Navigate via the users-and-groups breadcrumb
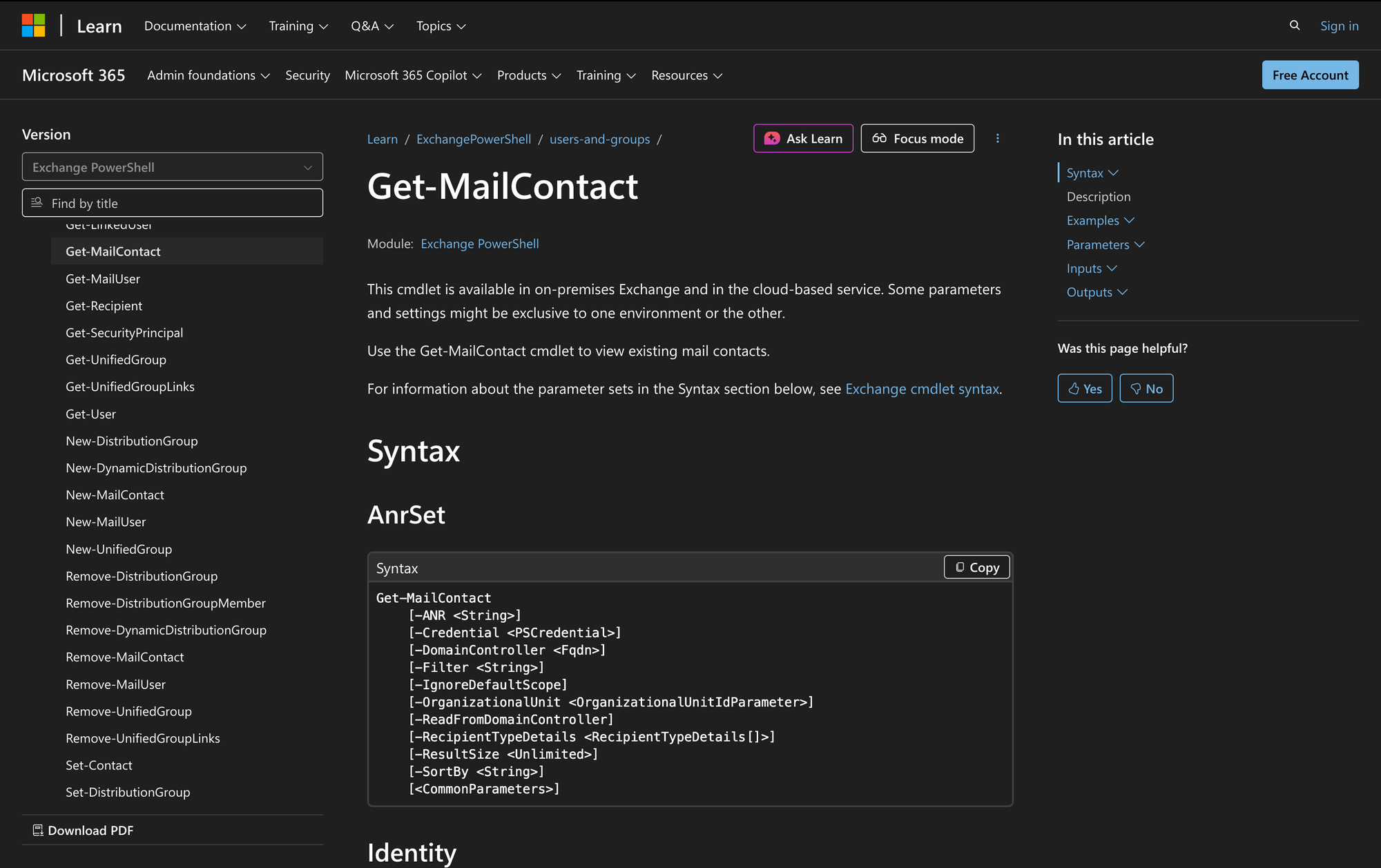1381x868 pixels. (x=599, y=139)
